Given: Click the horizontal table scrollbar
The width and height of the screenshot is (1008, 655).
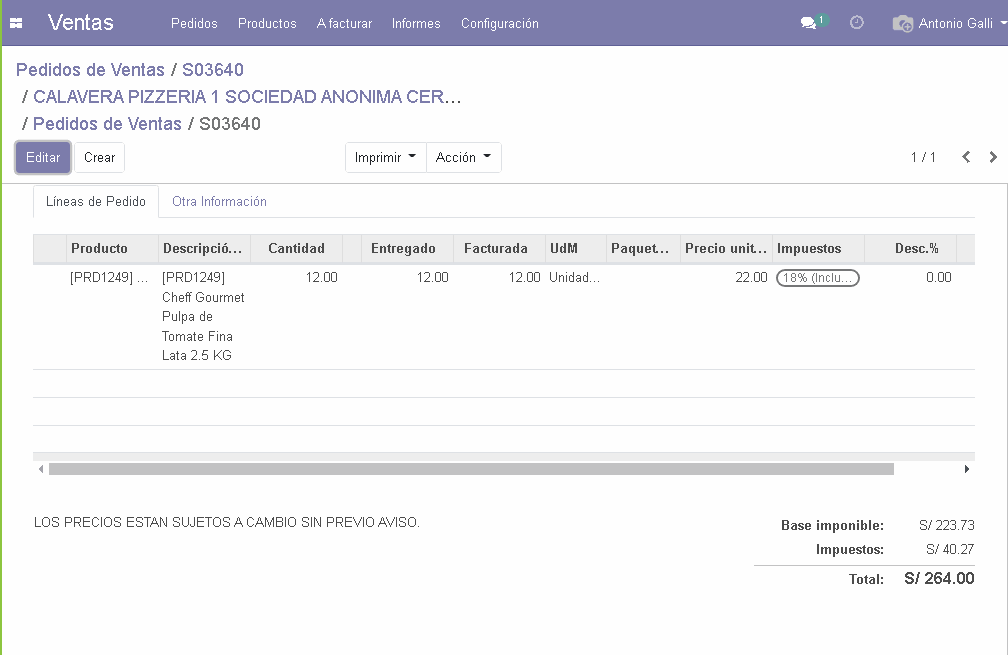Looking at the screenshot, I should [470, 469].
